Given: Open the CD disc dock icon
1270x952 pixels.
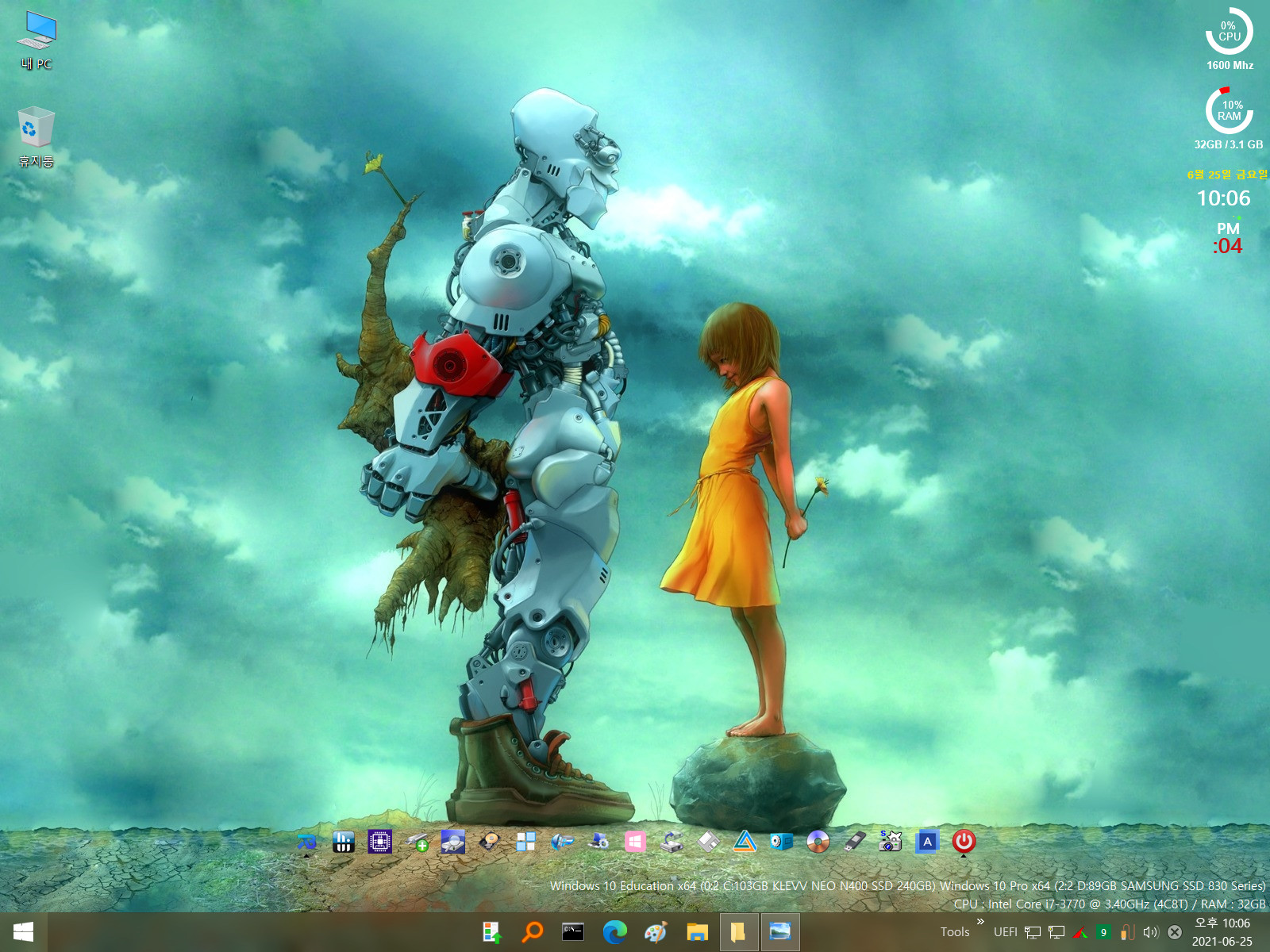Looking at the screenshot, I should pos(818,842).
